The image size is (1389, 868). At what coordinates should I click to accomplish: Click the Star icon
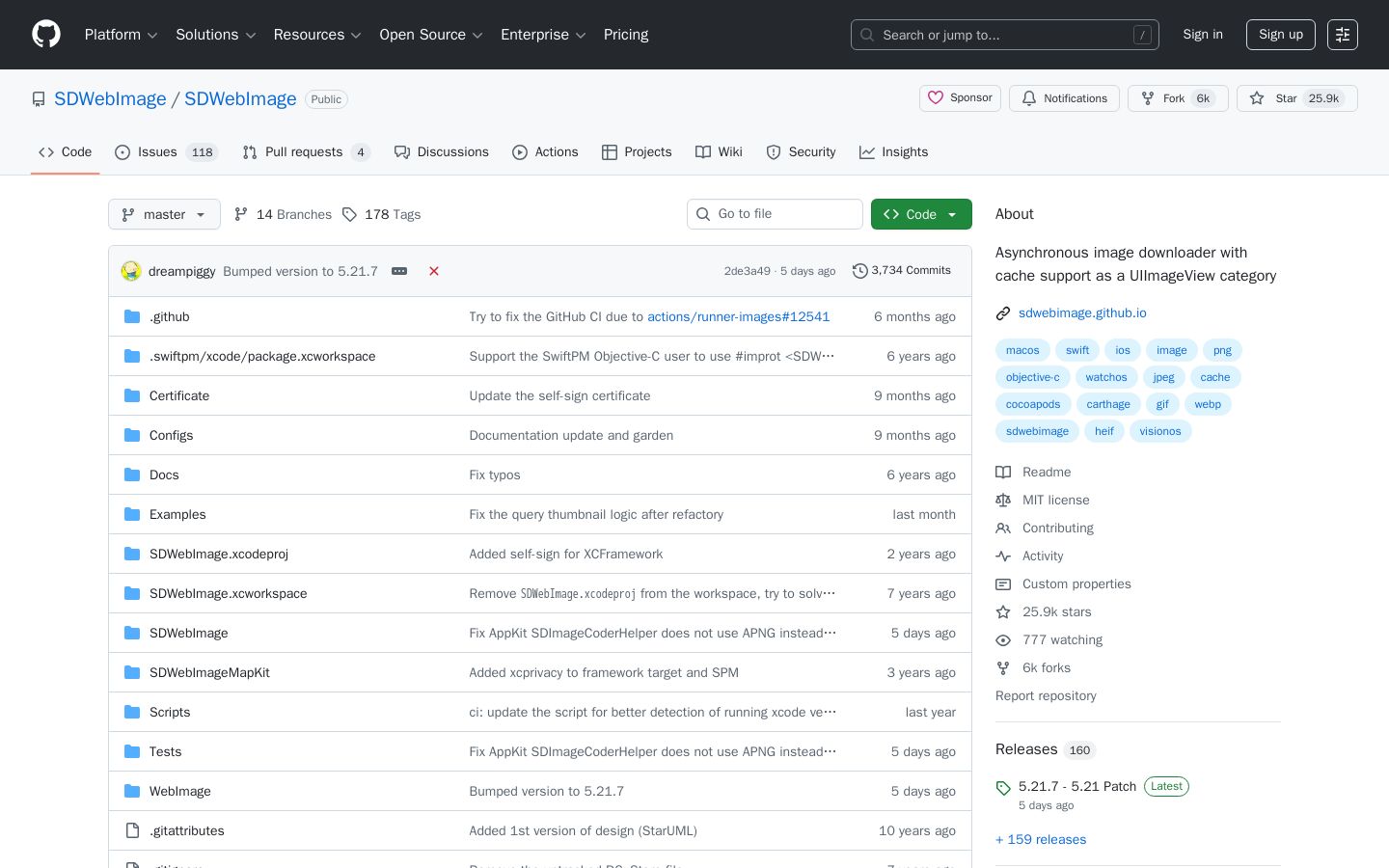1257,98
